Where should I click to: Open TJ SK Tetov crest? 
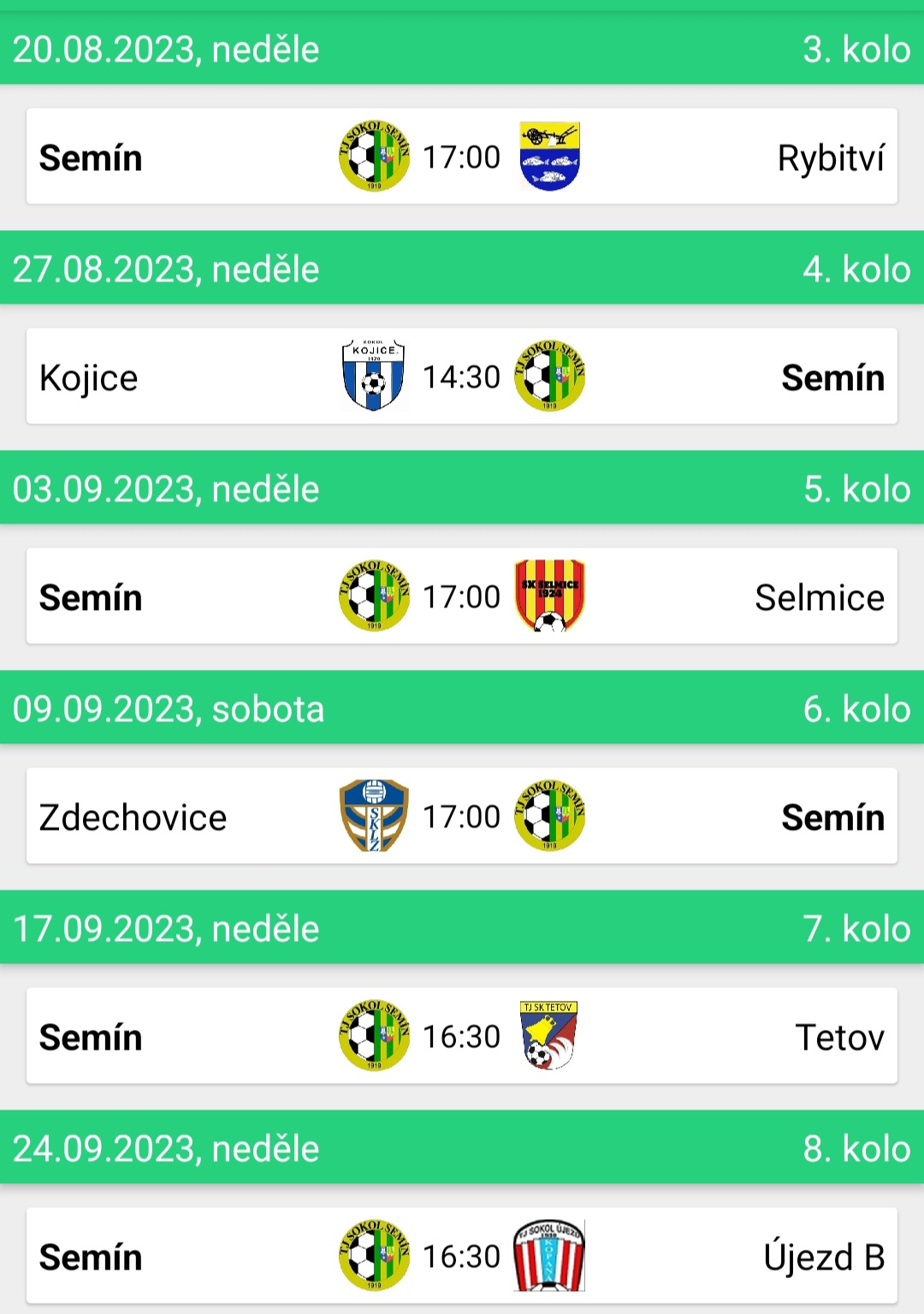coord(548,1036)
